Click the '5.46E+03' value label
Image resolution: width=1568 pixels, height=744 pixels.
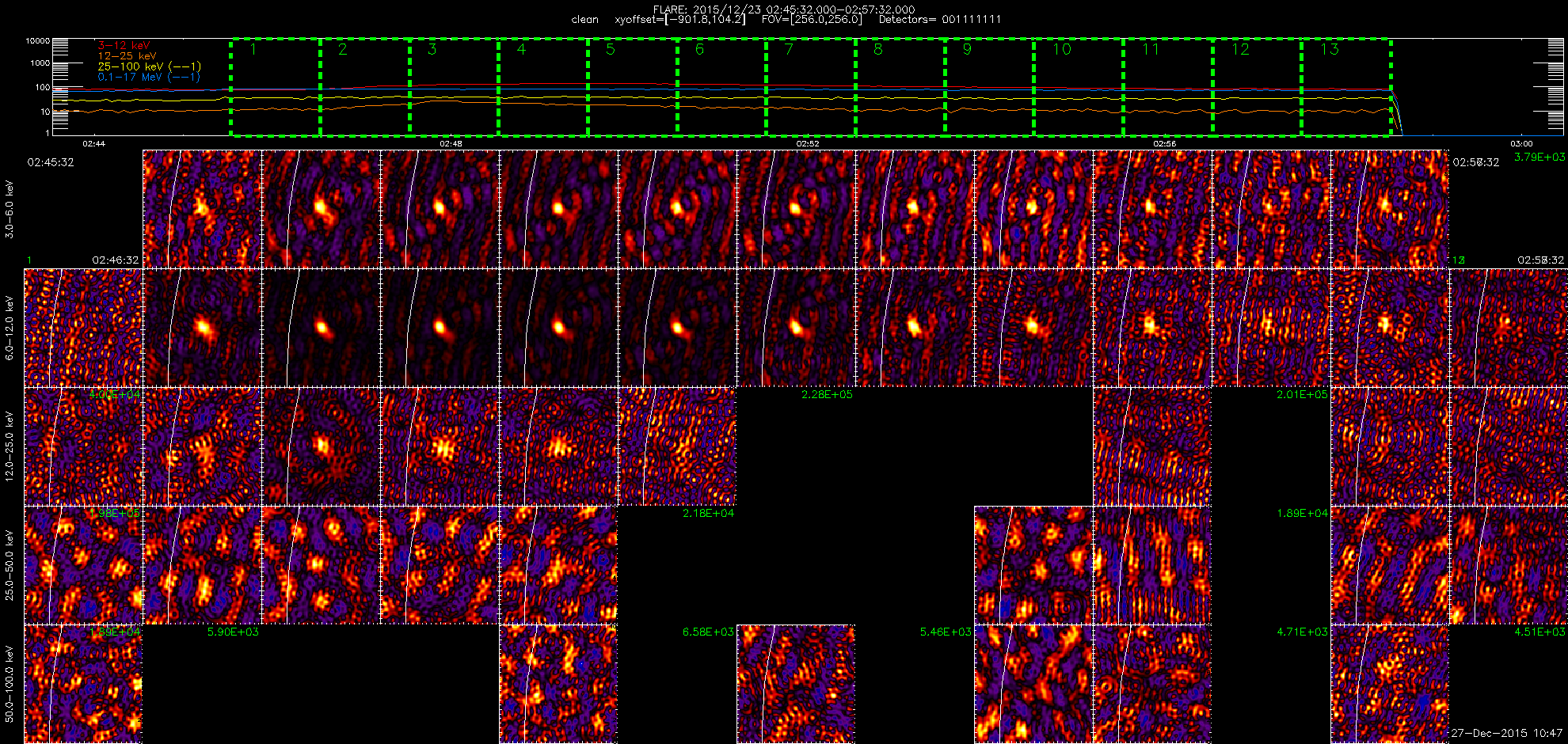[946, 632]
